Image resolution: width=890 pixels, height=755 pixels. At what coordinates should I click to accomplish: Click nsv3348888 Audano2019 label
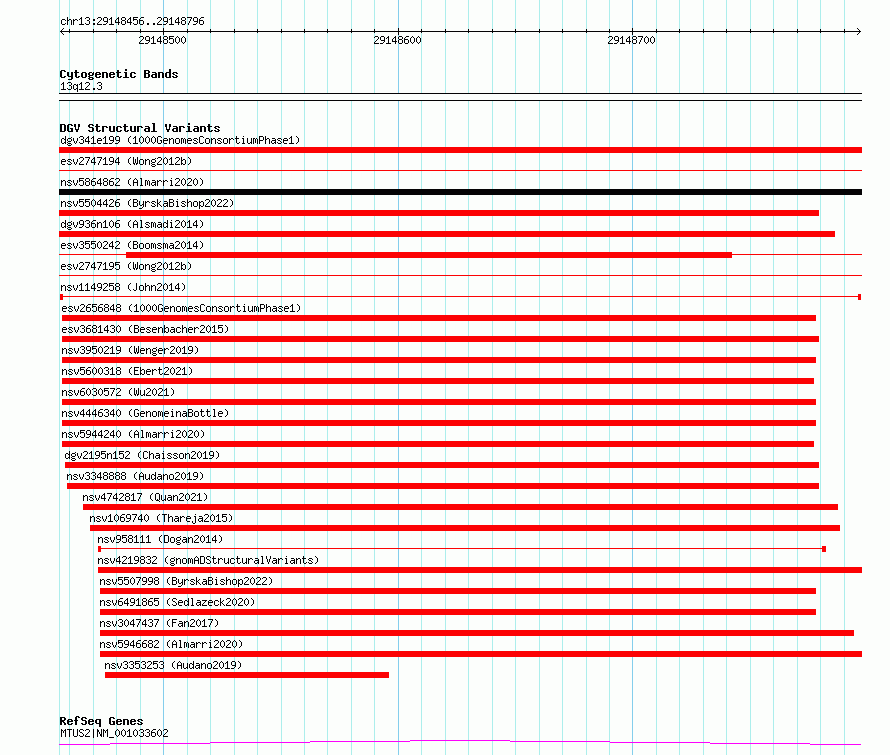(x=135, y=476)
